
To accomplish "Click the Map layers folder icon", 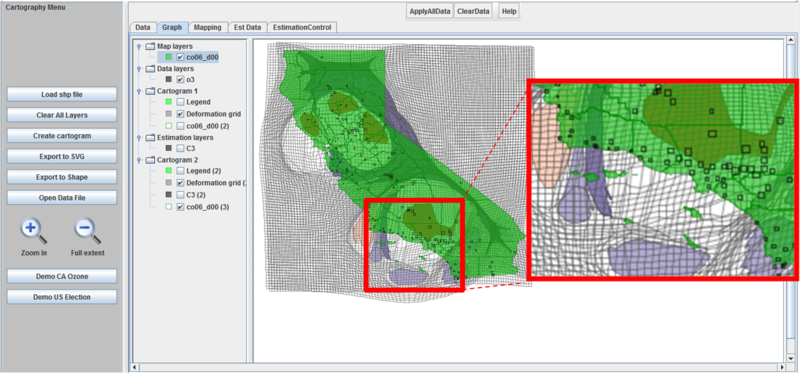I will (x=150, y=46).
